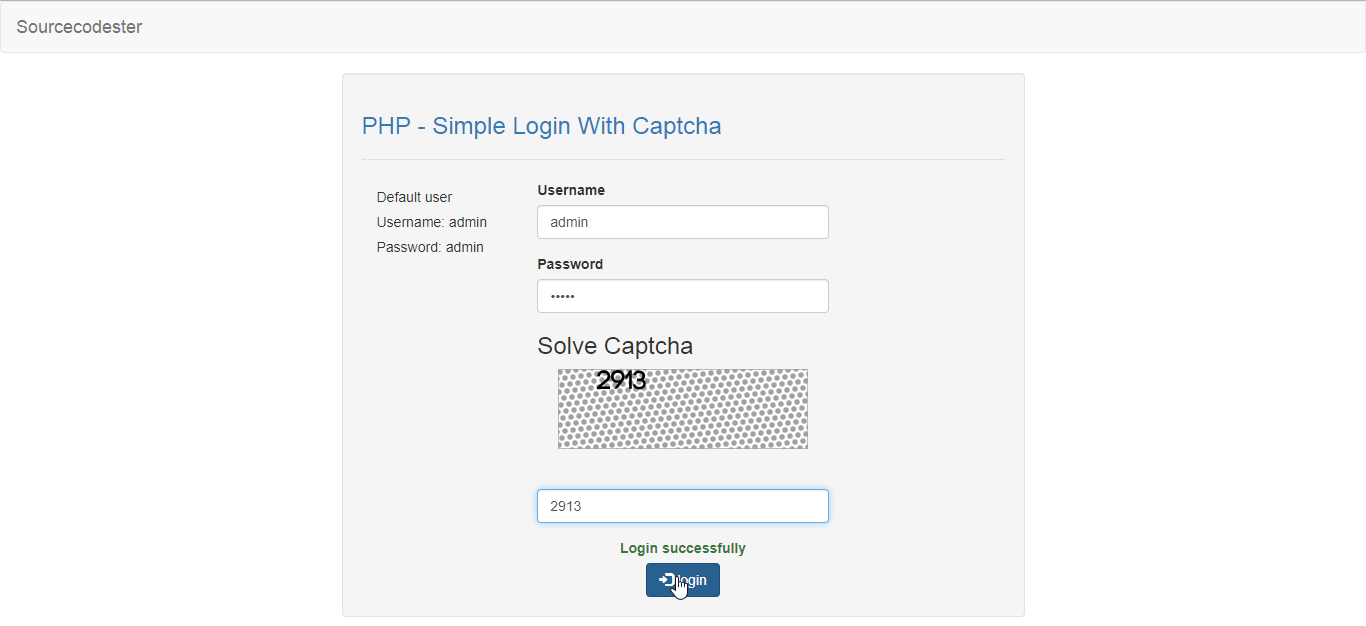Open the Sourcecodester brand link
The width and height of the screenshot is (1366, 626).
(x=79, y=27)
